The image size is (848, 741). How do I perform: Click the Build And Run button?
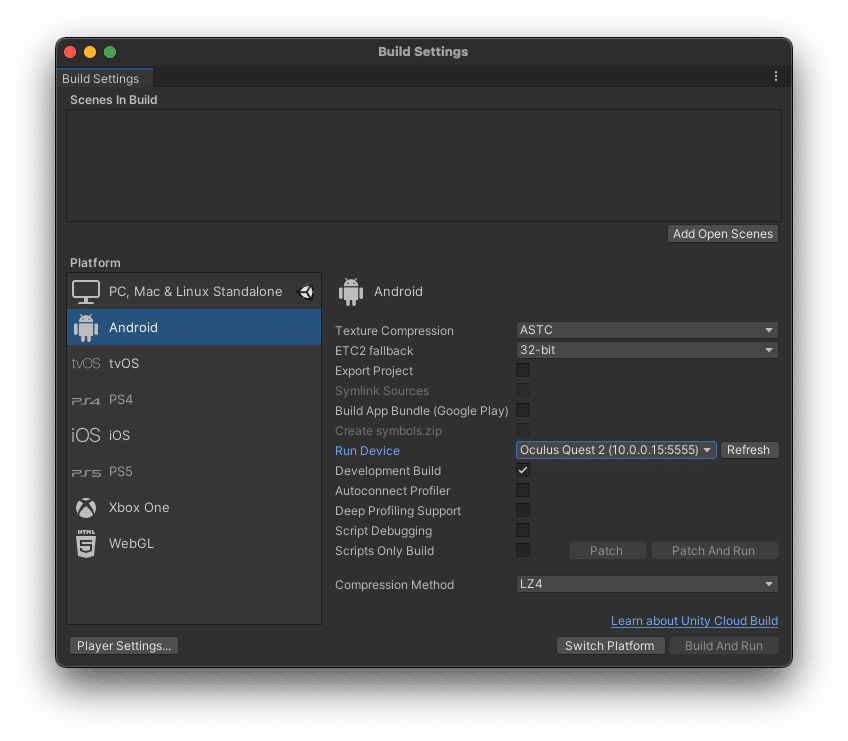point(724,646)
